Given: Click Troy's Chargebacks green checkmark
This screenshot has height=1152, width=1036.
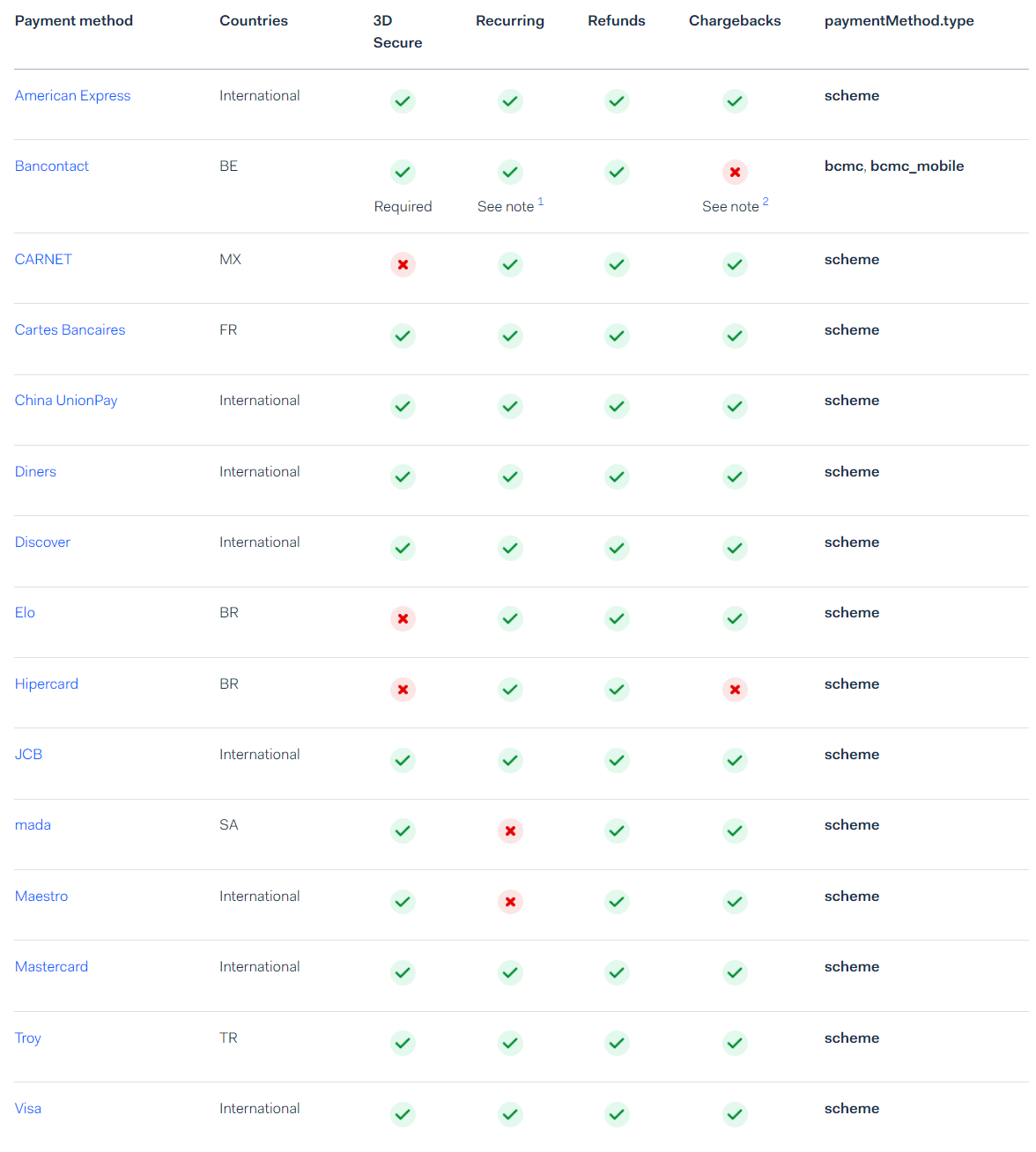Looking at the screenshot, I should [x=735, y=1044].
